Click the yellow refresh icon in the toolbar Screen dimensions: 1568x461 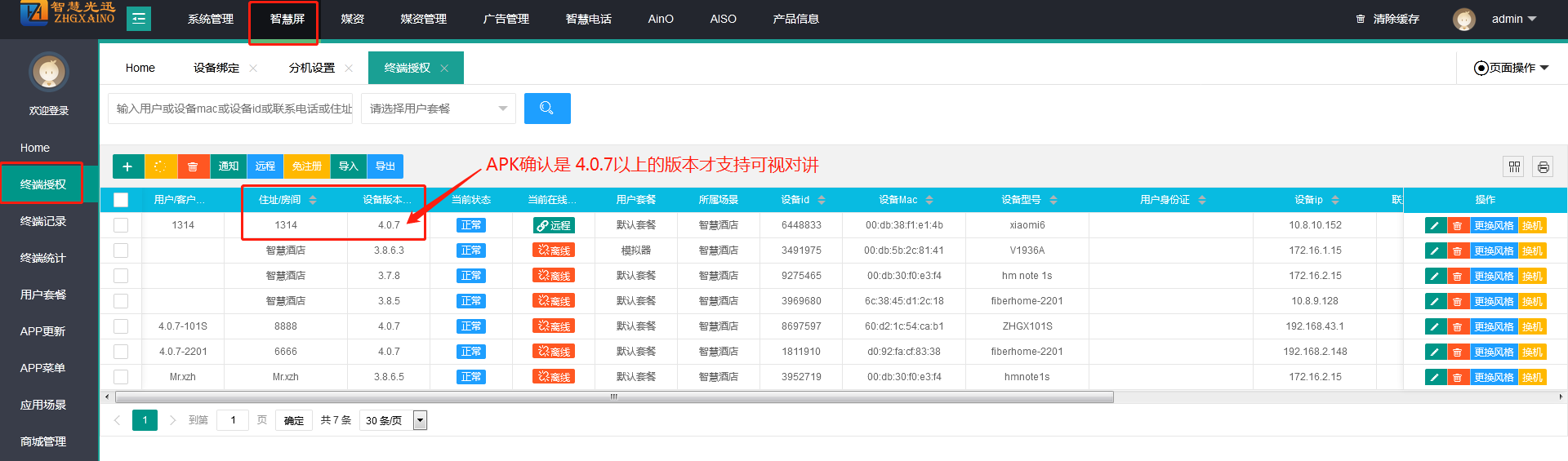[160, 166]
